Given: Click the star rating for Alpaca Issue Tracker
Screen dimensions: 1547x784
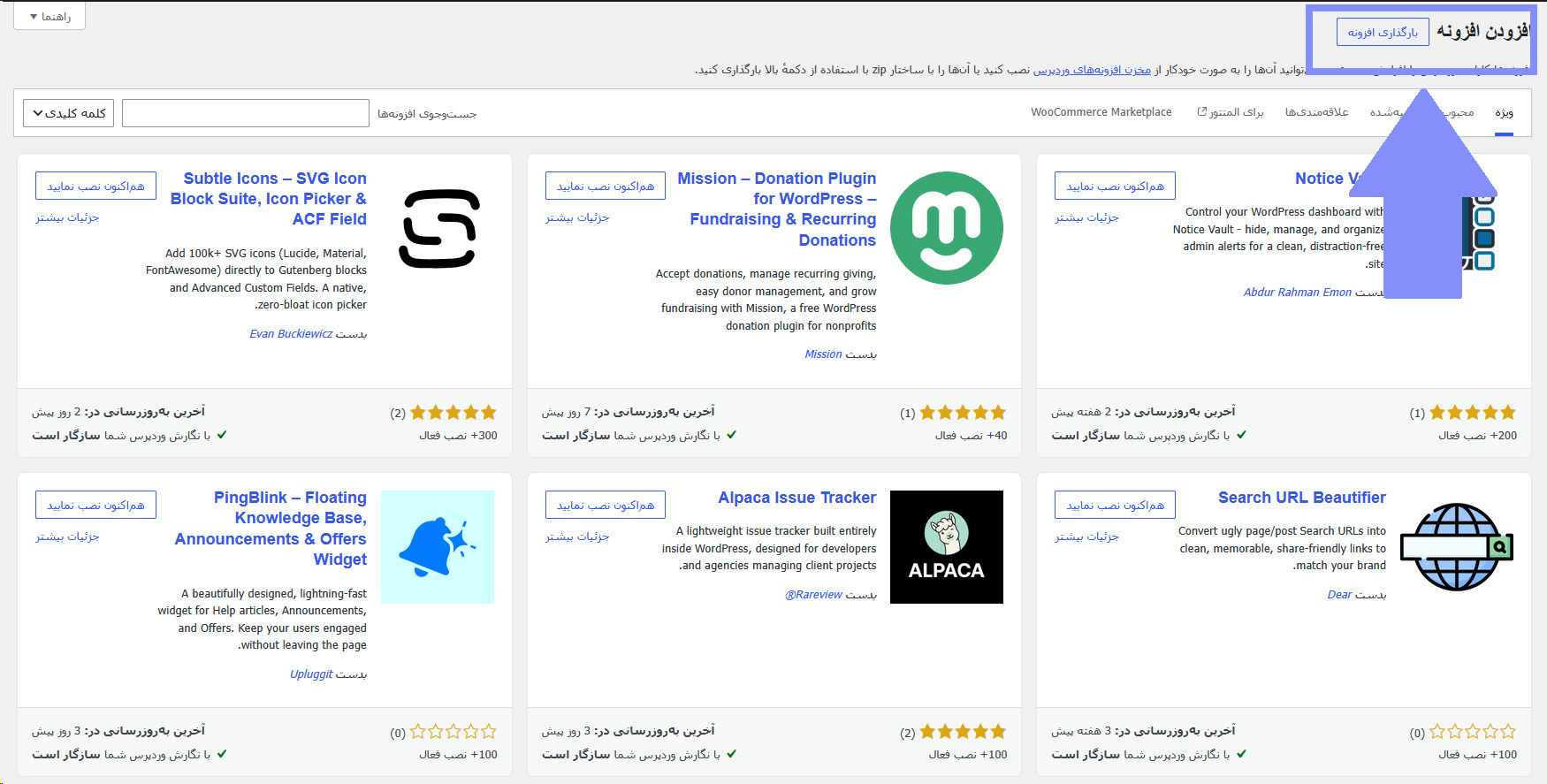Looking at the screenshot, I should (x=963, y=732).
